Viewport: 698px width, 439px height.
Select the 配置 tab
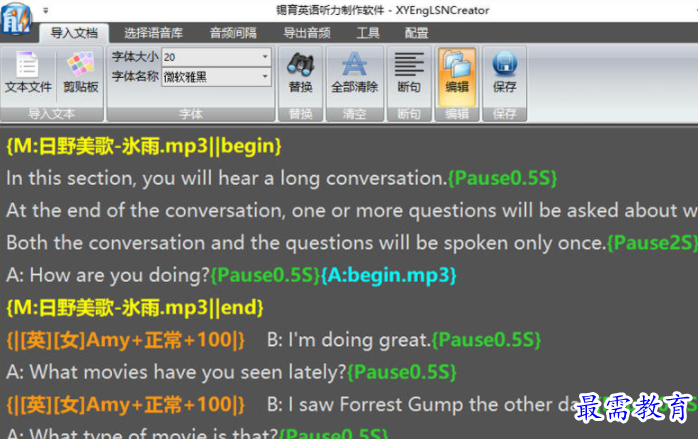[x=416, y=33]
